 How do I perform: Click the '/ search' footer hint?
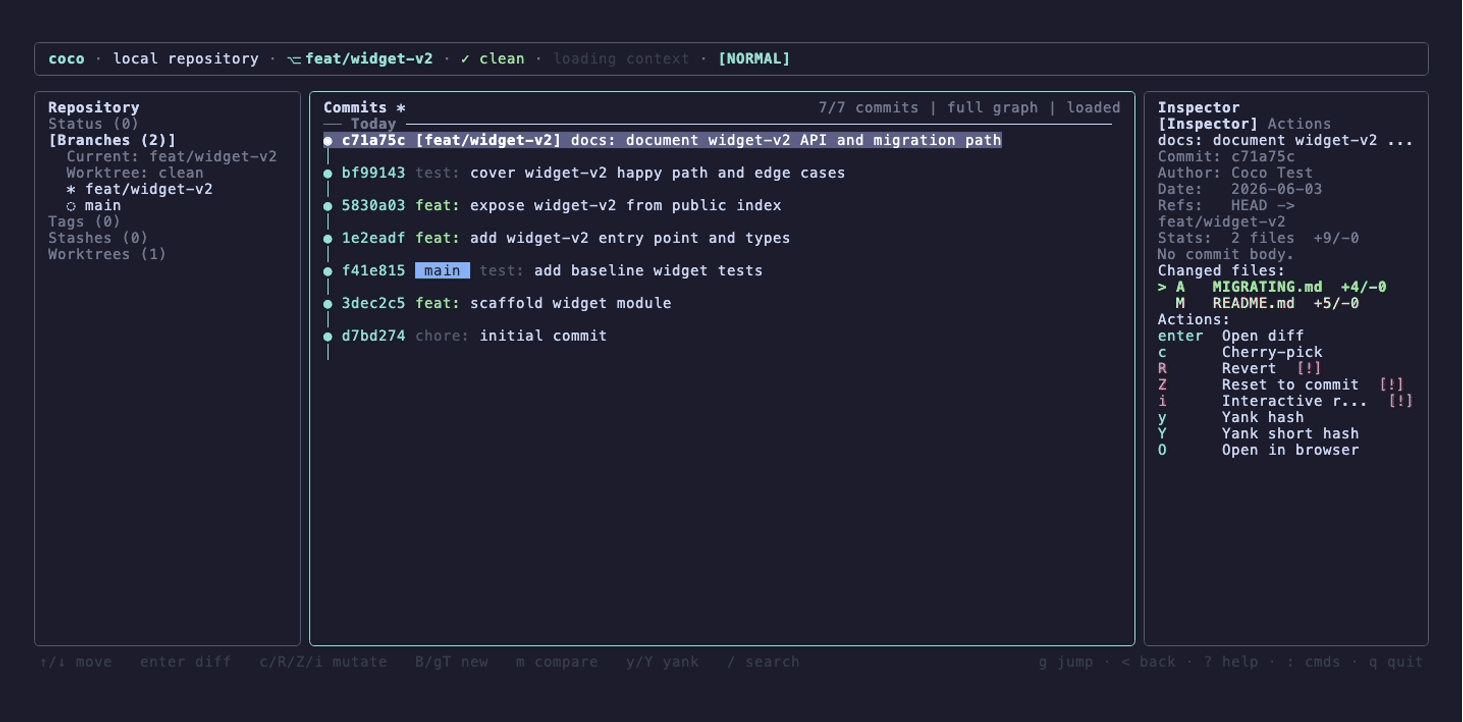[x=763, y=662]
